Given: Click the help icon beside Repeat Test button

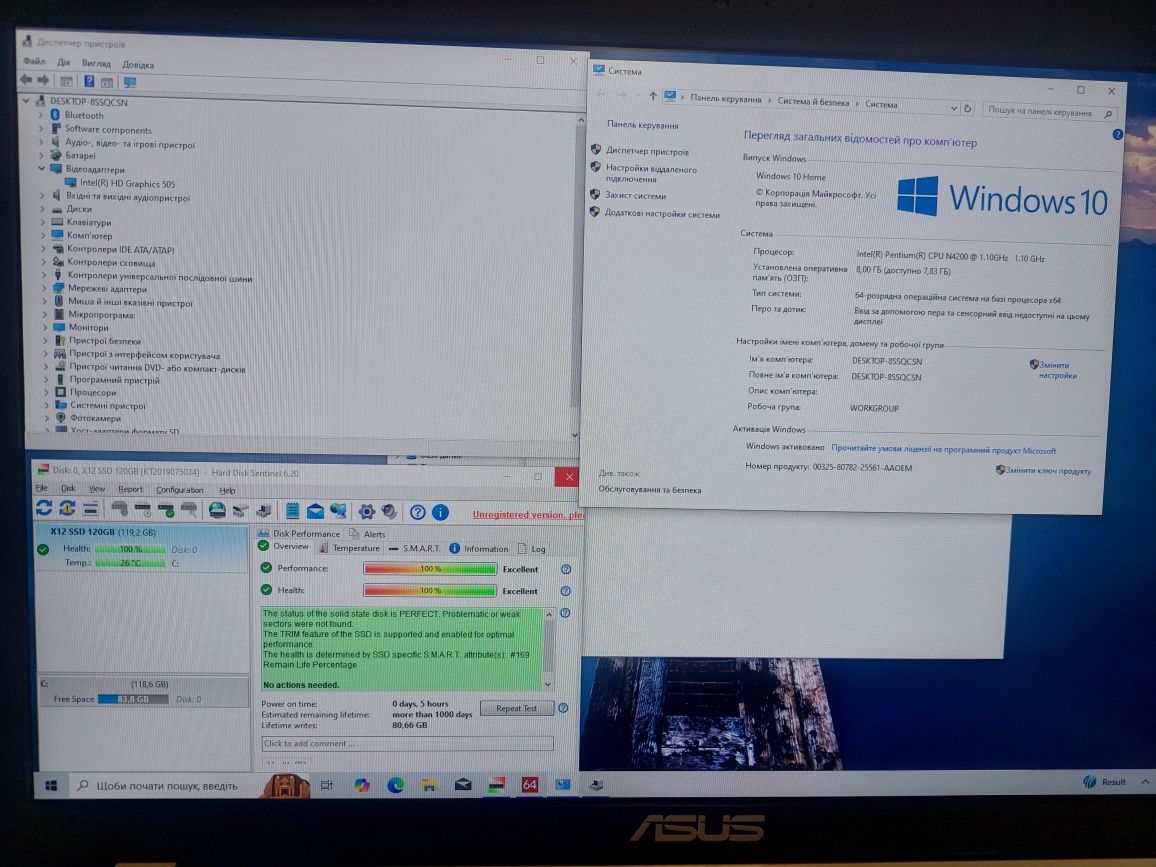Looking at the screenshot, I should click(x=563, y=708).
